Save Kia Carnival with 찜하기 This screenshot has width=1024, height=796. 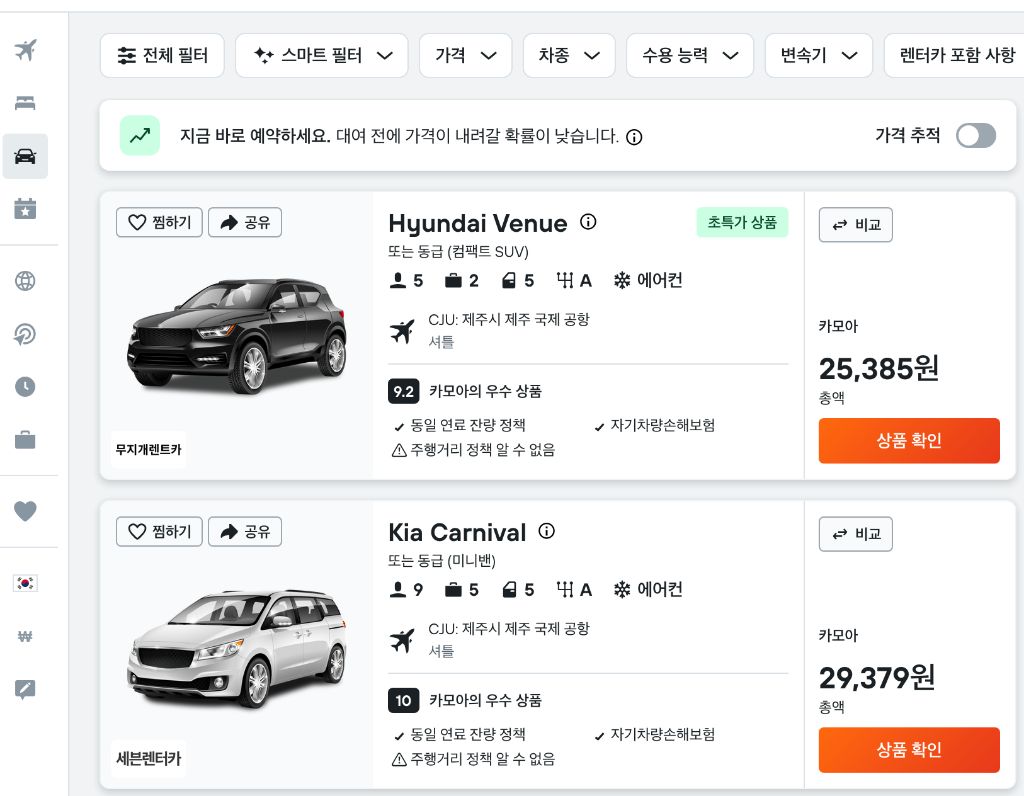[160, 531]
